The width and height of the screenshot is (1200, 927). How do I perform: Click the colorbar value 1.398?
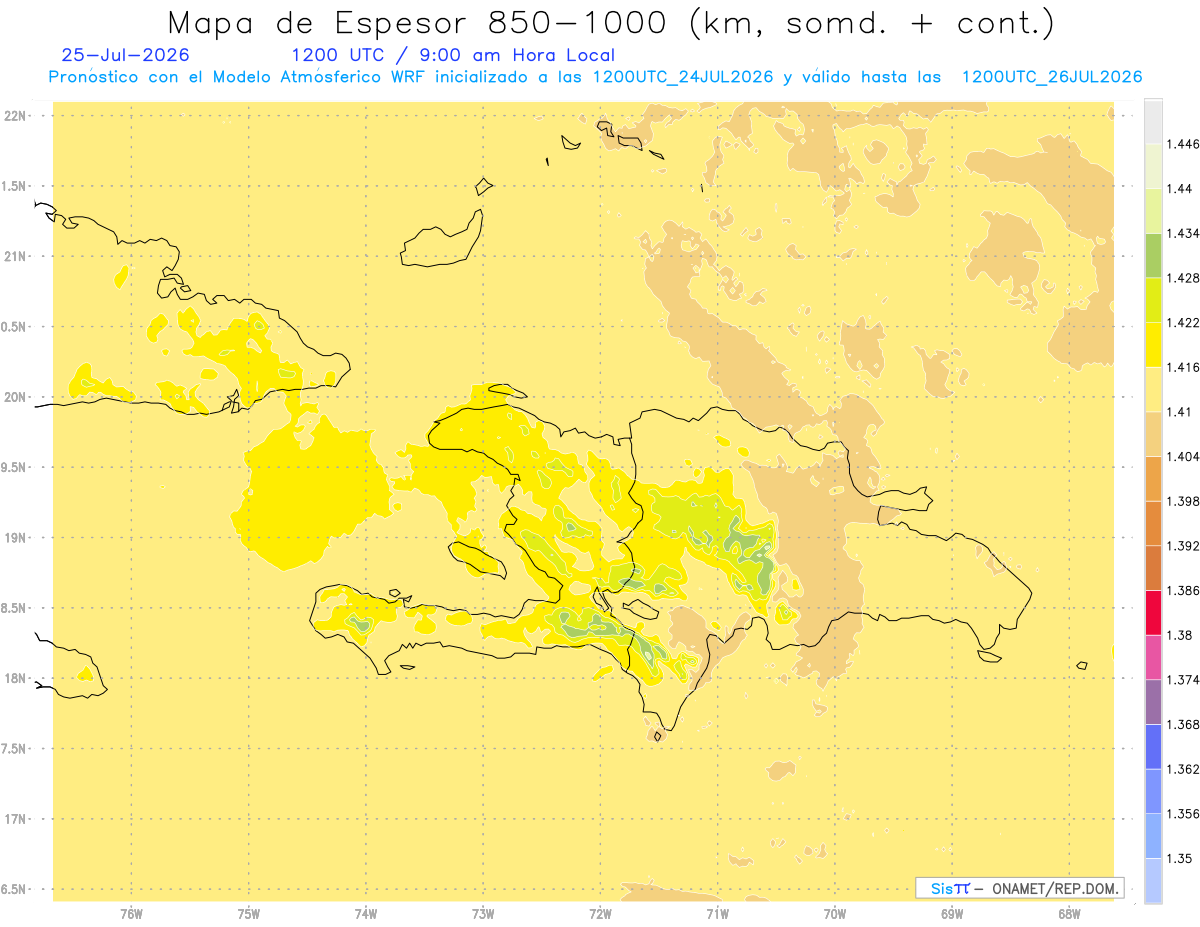tap(1185, 501)
